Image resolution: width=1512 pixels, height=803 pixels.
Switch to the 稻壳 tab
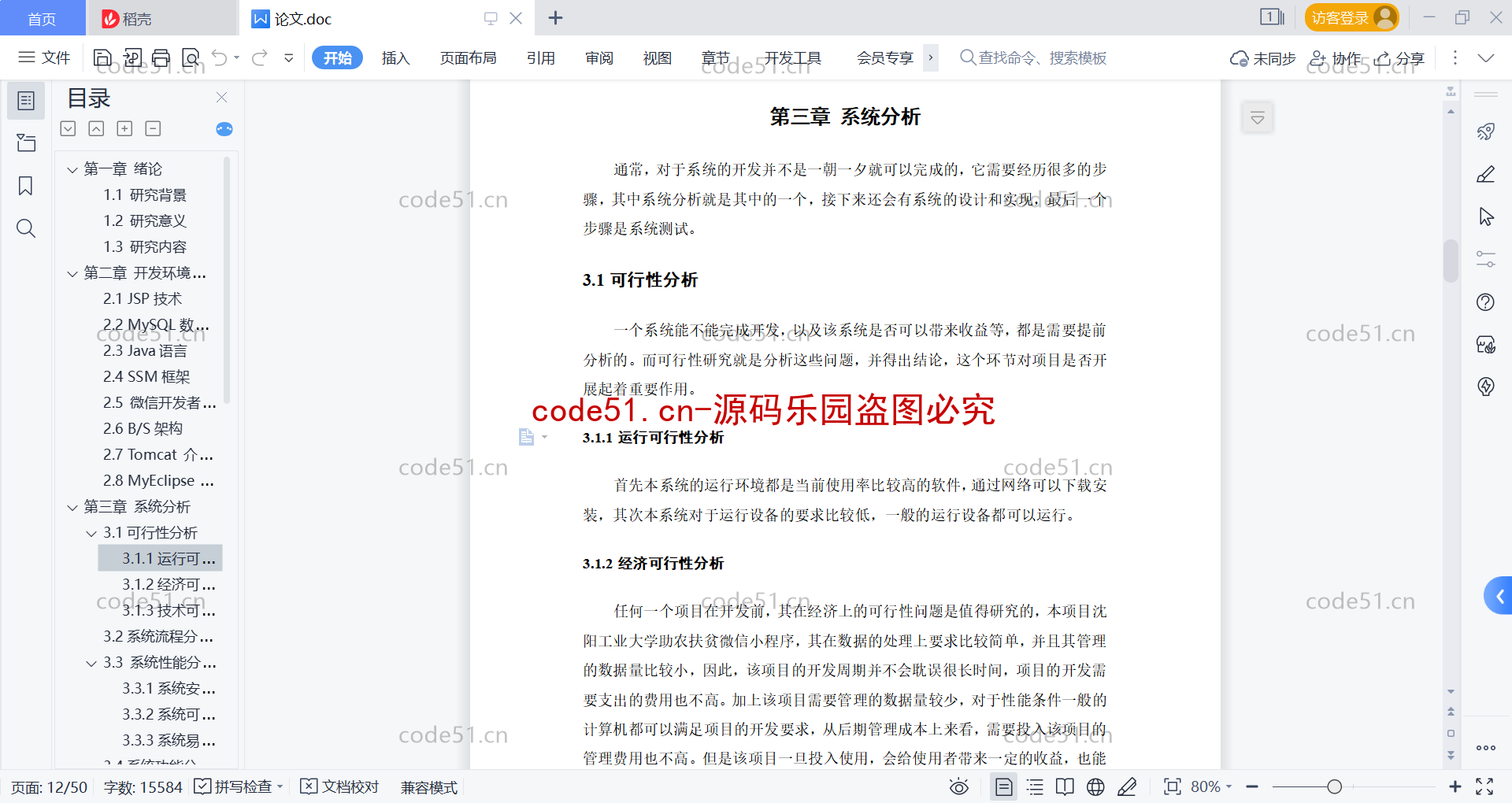pos(161,18)
